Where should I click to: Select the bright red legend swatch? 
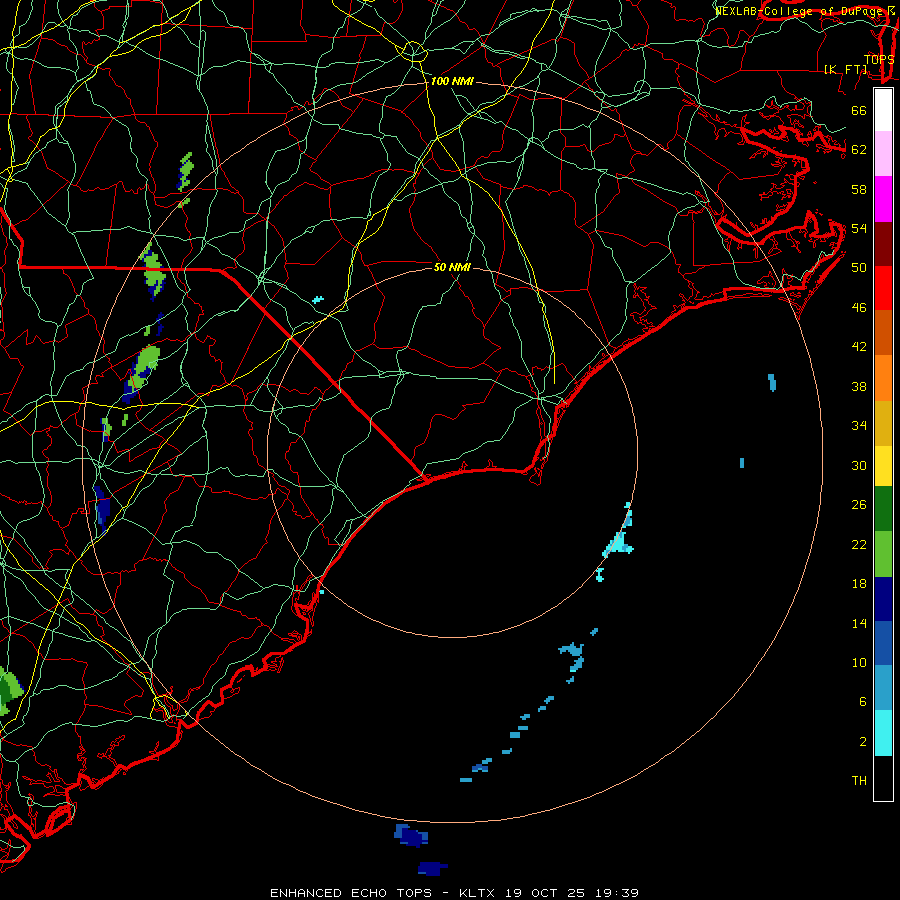(883, 288)
